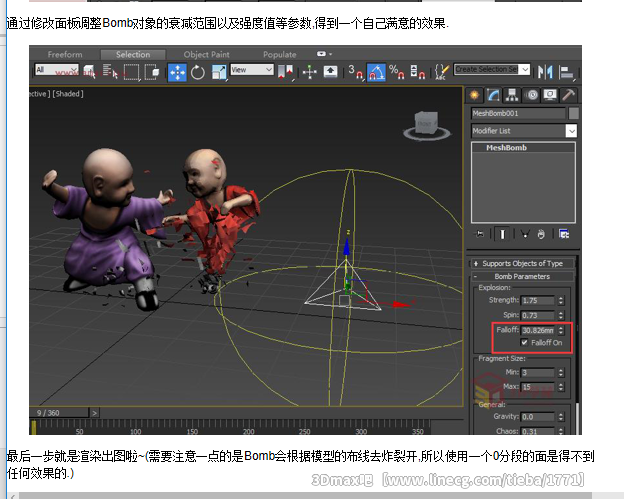Click the Select and Manipulate icon
Screen dimensions: 624x499
coord(309,72)
